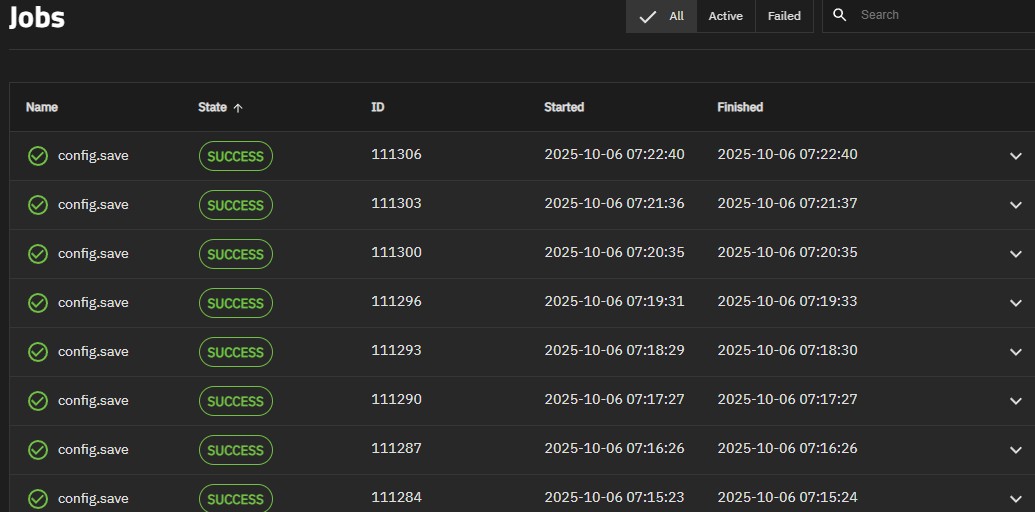
Task: Sort jobs by ID column header
Action: [x=377, y=107]
